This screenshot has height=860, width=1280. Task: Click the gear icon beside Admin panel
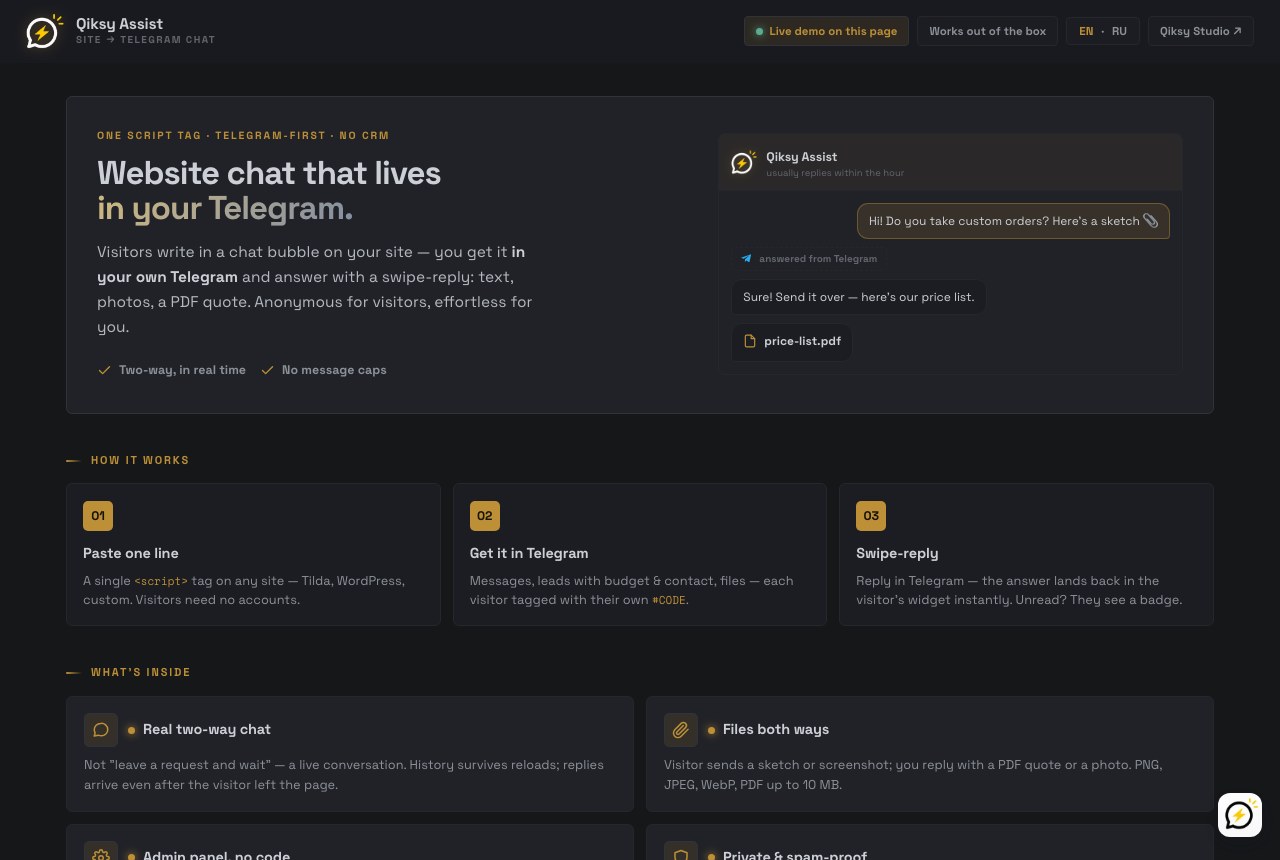[x=101, y=853]
